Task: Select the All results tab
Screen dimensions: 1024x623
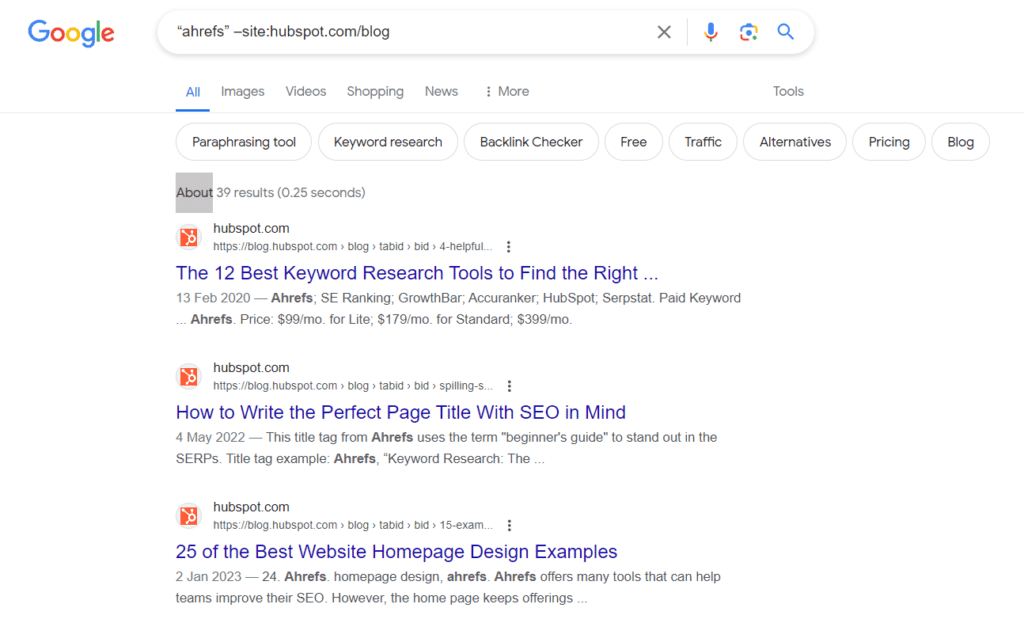Action: tap(193, 92)
